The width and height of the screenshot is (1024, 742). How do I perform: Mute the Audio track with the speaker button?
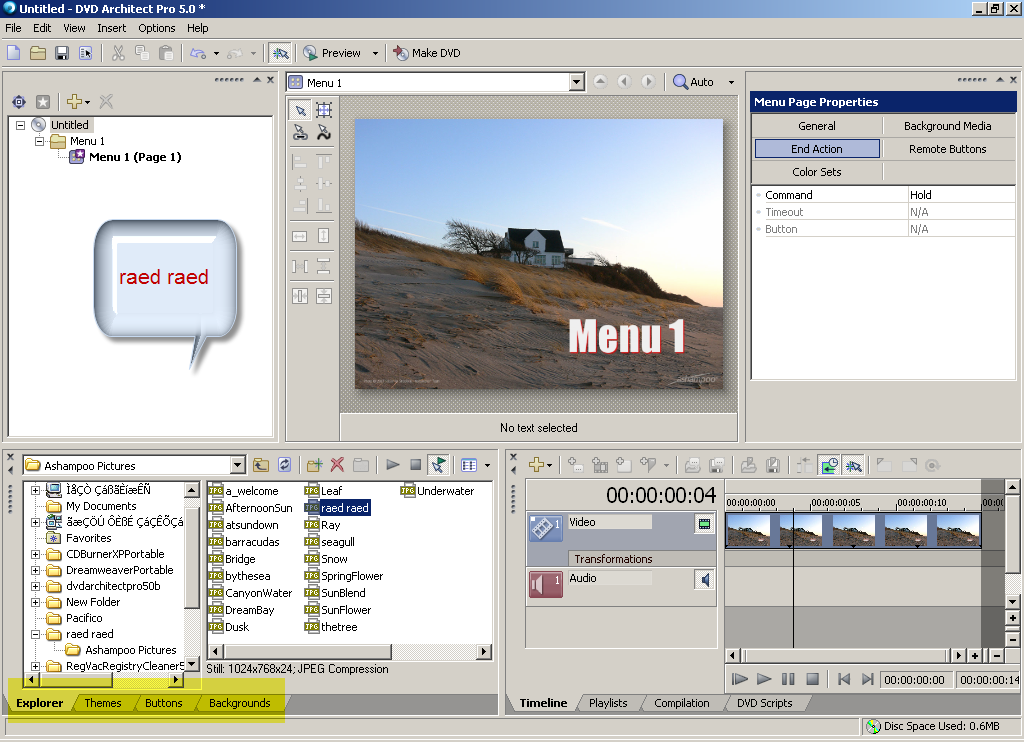(704, 579)
